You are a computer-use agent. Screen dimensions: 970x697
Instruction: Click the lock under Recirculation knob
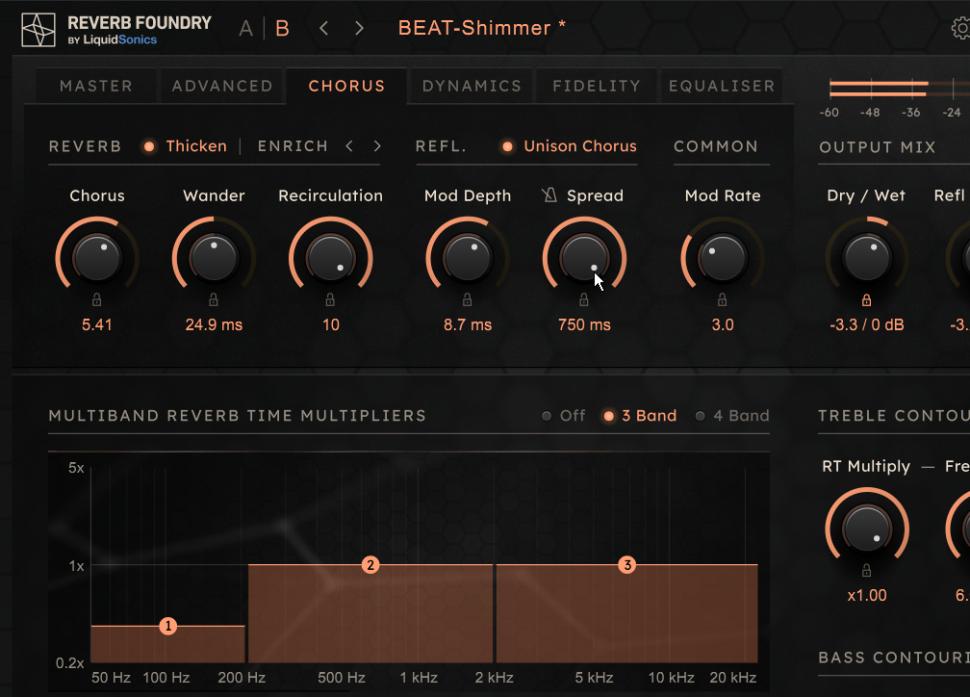click(x=331, y=299)
